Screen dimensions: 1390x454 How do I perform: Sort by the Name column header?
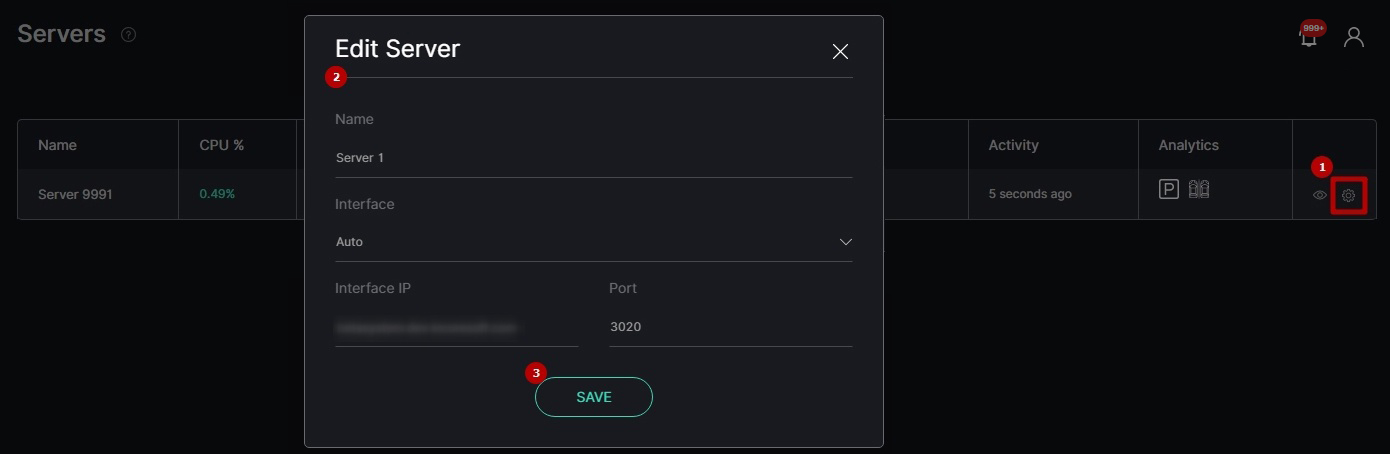tap(57, 145)
